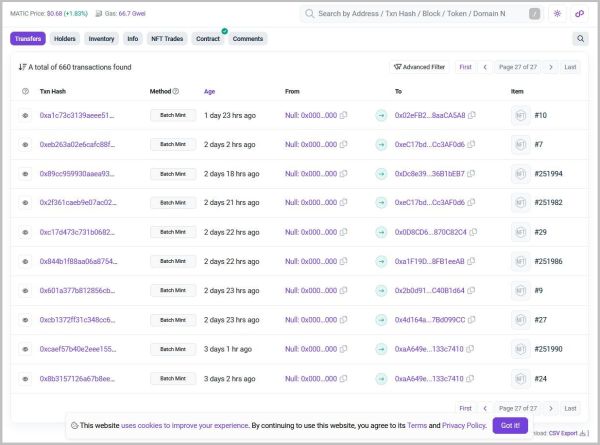Toggle Age column header format
The image size is (600, 445).
coord(209,91)
